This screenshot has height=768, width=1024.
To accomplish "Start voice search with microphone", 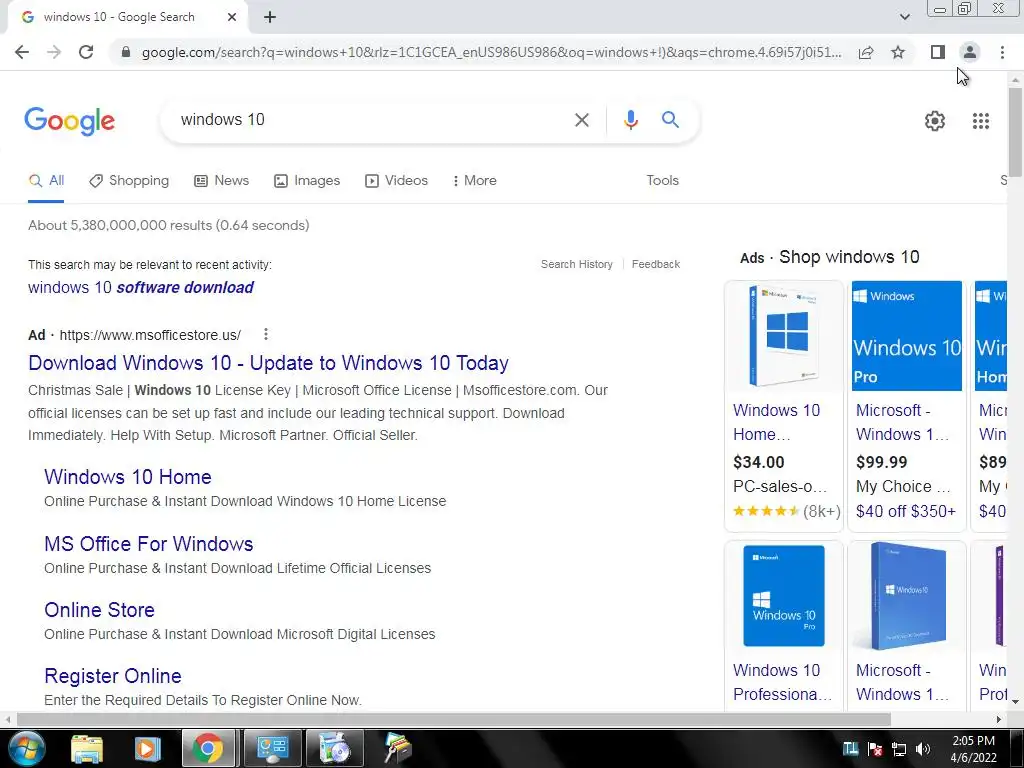I will 630,120.
